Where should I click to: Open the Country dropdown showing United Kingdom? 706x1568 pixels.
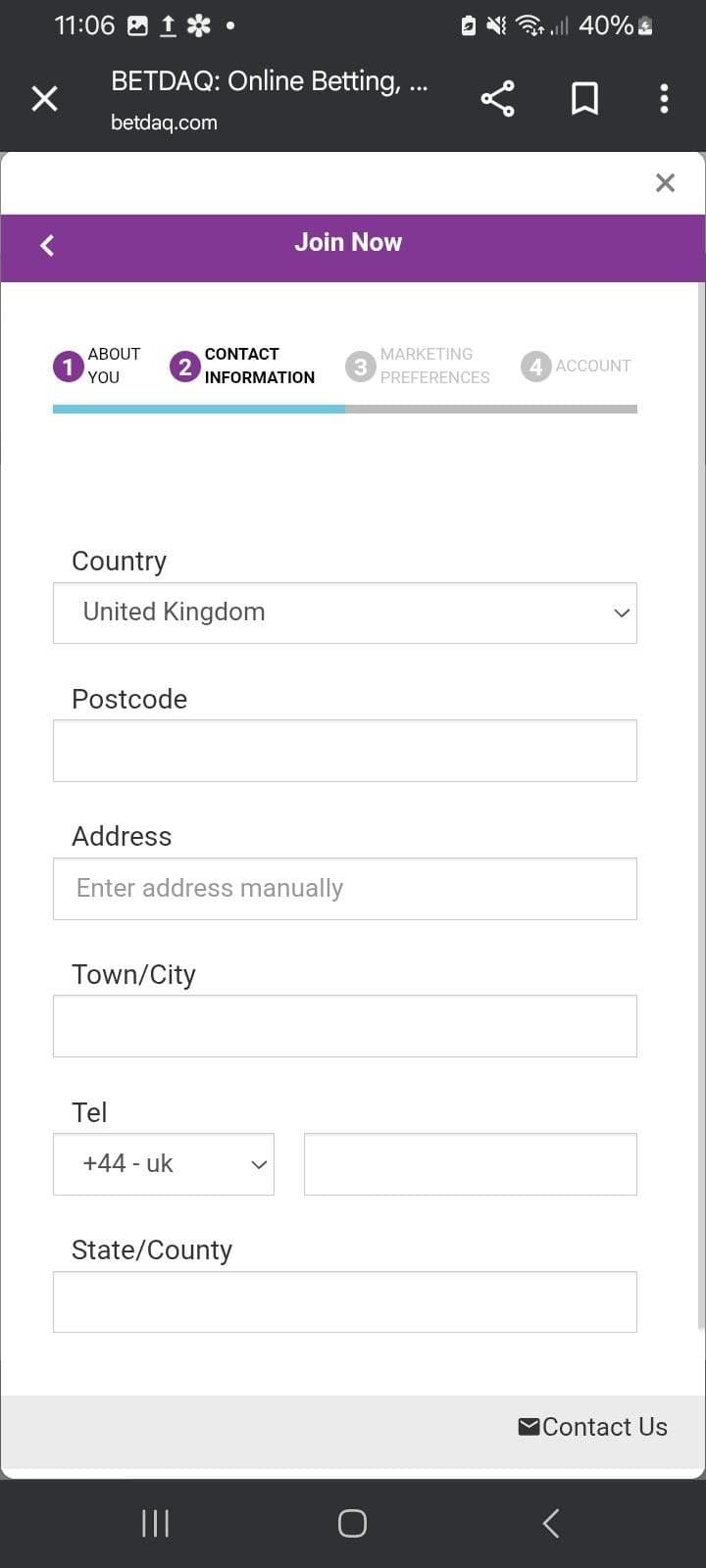click(345, 612)
